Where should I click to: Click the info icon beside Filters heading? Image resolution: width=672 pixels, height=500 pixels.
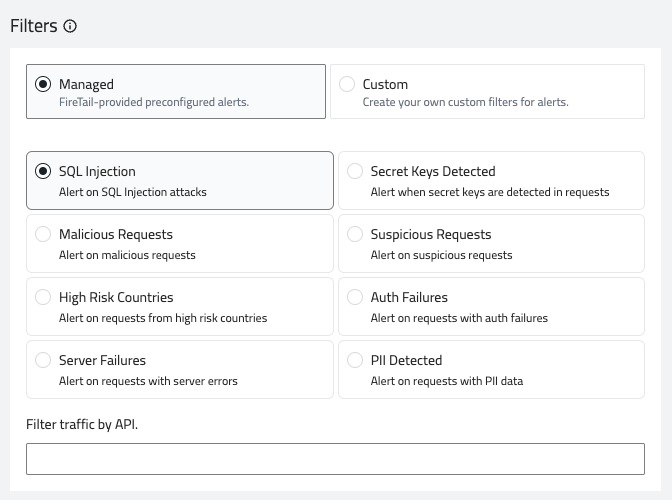[x=70, y=27]
